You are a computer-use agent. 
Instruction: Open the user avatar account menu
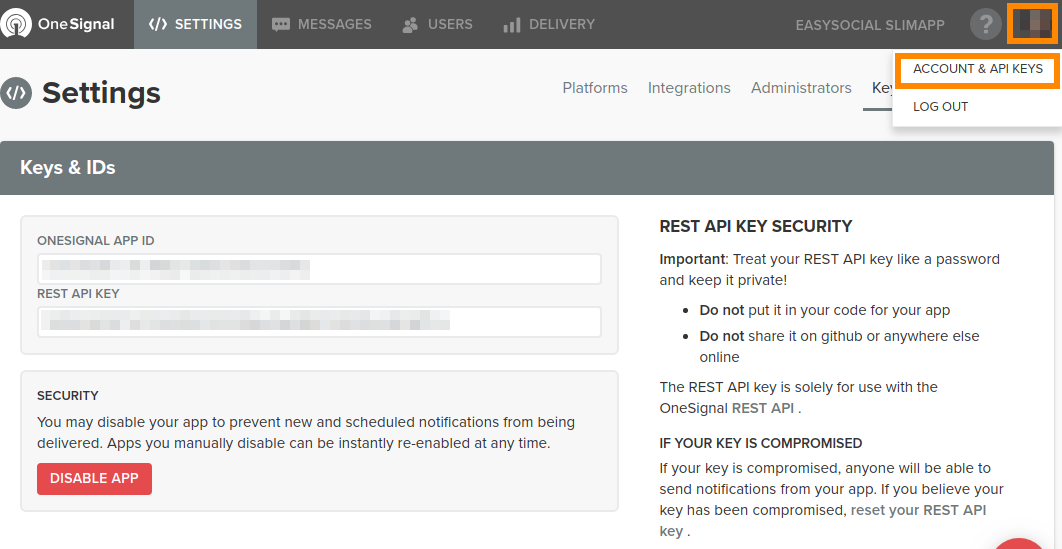(x=1034, y=24)
